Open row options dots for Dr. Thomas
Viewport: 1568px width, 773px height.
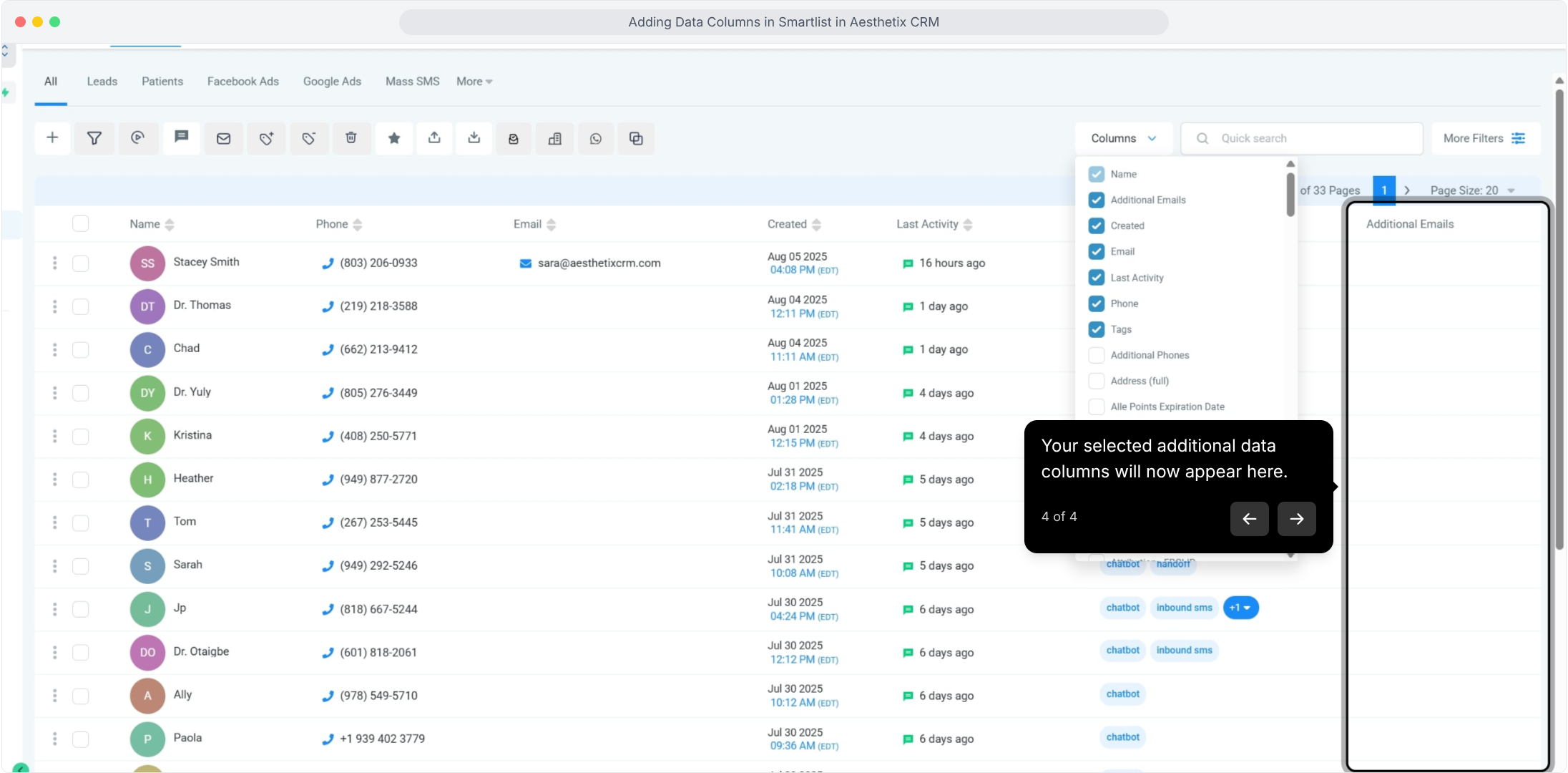pyautogui.click(x=55, y=306)
